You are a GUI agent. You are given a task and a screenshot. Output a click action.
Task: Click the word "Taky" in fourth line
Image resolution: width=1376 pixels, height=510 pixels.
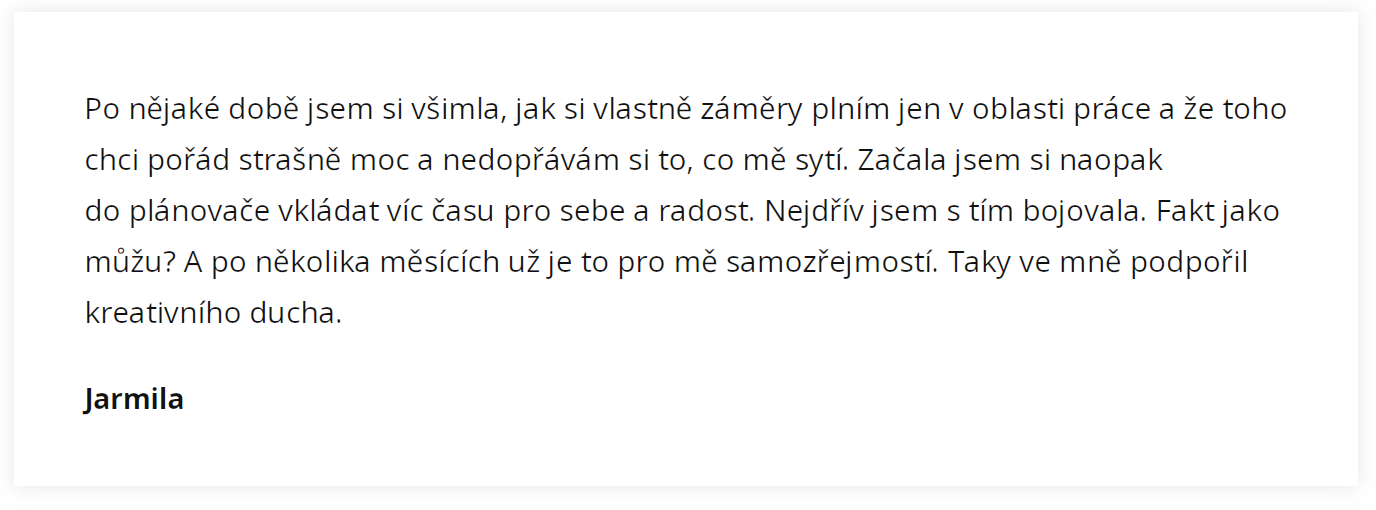point(975,263)
